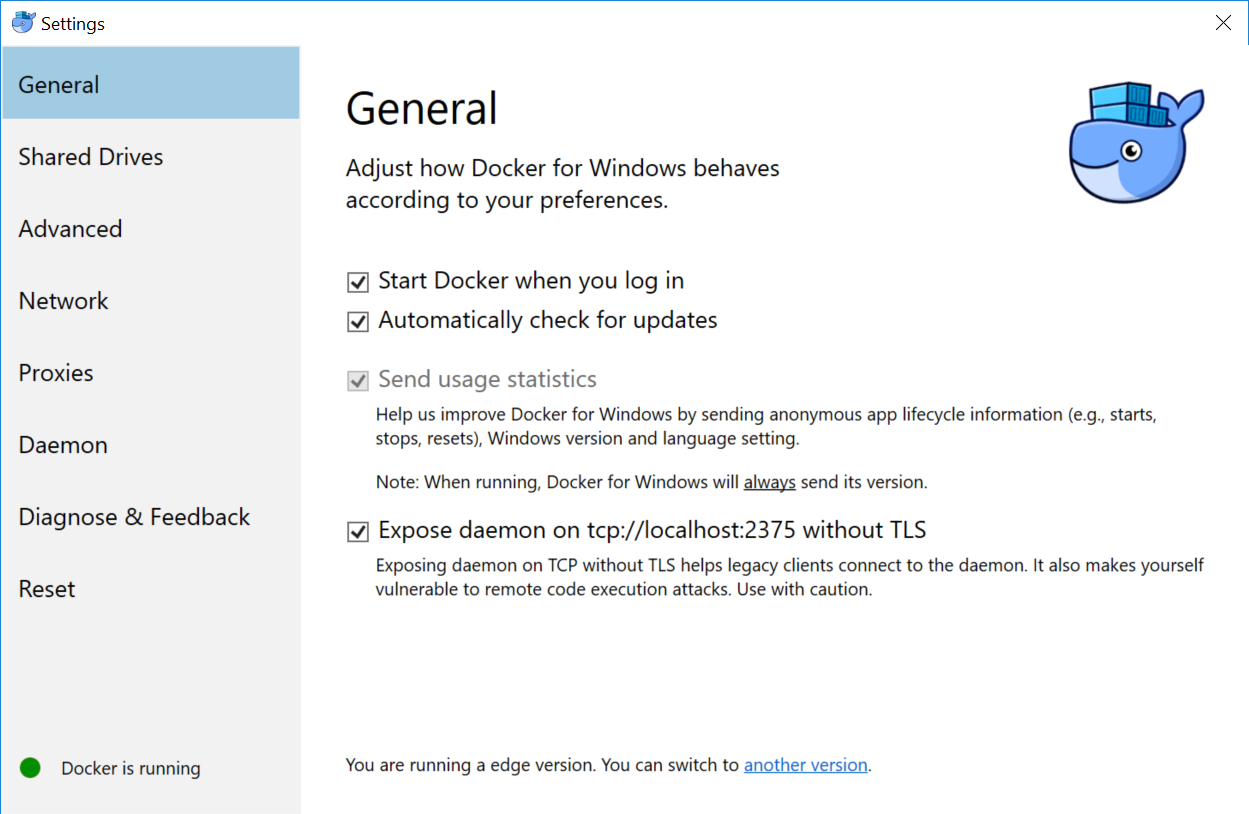Open the Network settings section
Image resolution: width=1249 pixels, height=814 pixels.
63,301
